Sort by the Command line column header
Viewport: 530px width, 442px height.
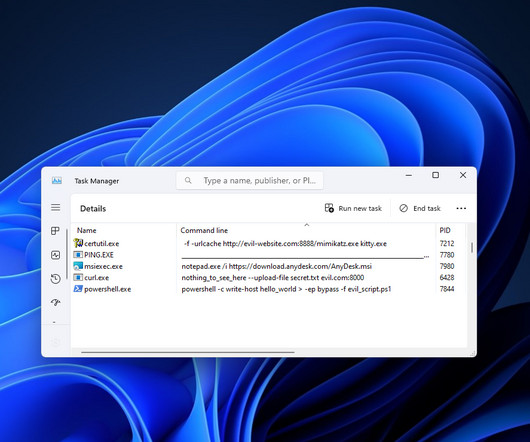204,230
